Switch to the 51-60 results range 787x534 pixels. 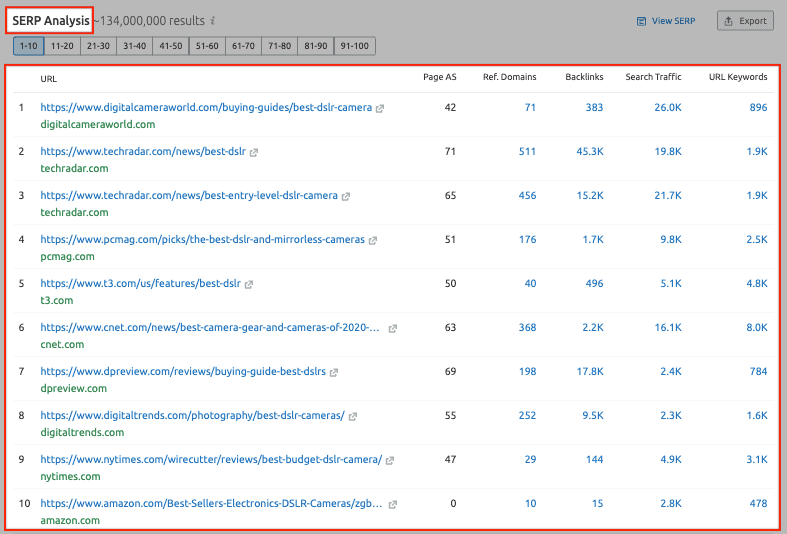tap(207, 45)
